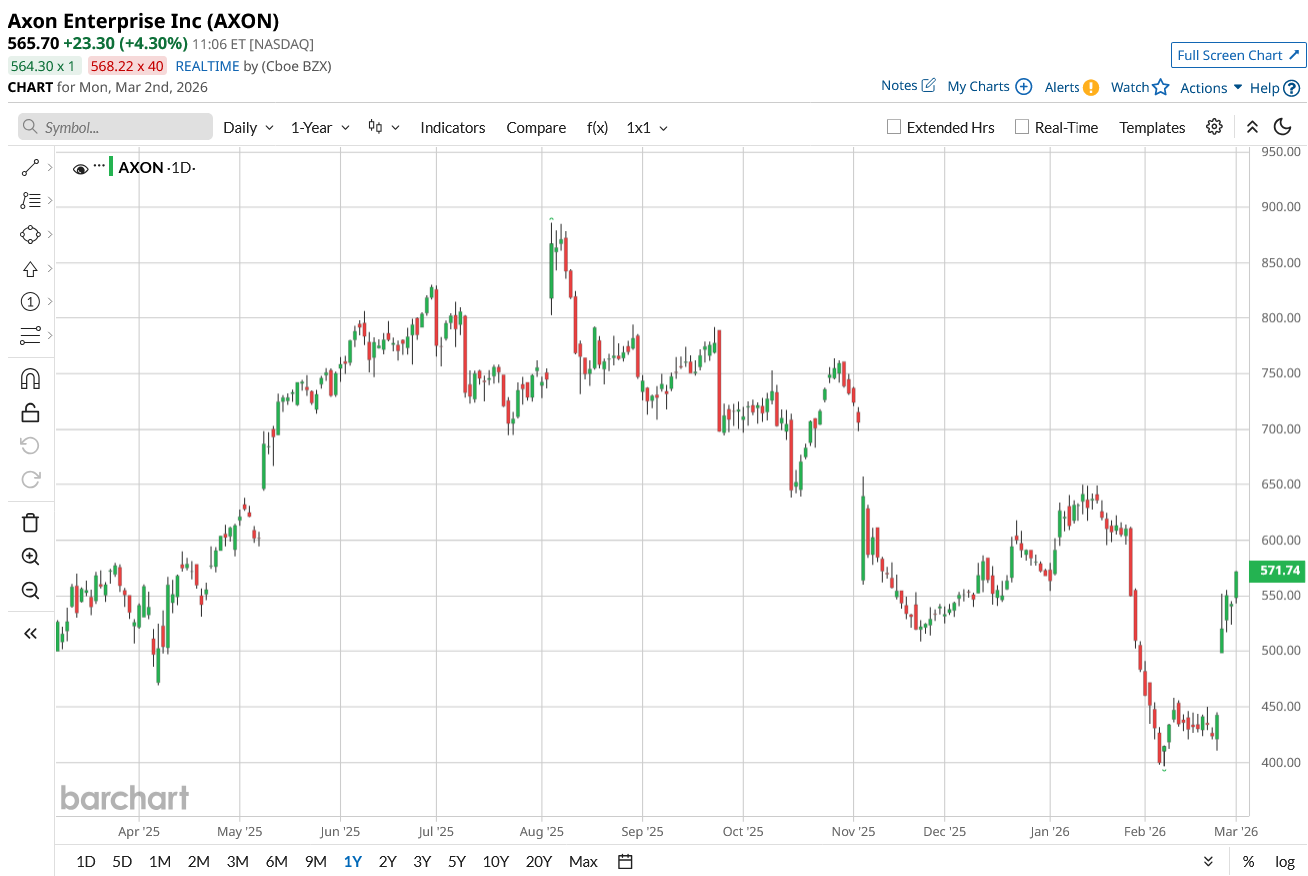
Task: Select the 1D time range
Action: (x=86, y=861)
